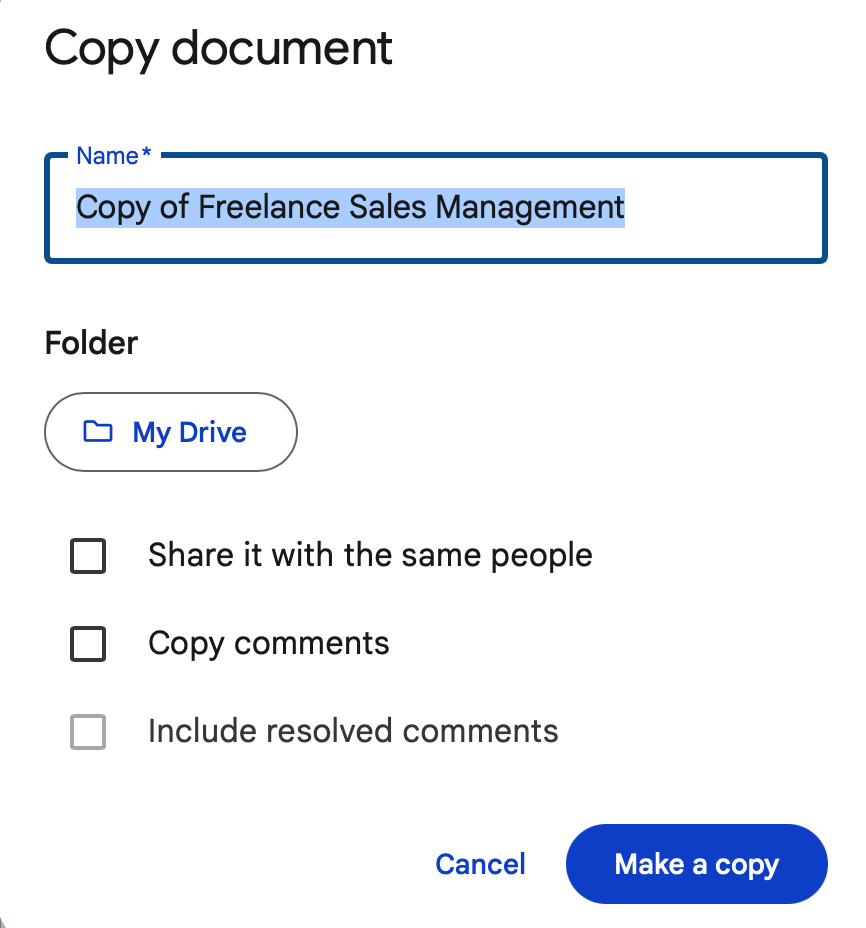
Task: Click the "My Drive" text label
Action: click(189, 432)
